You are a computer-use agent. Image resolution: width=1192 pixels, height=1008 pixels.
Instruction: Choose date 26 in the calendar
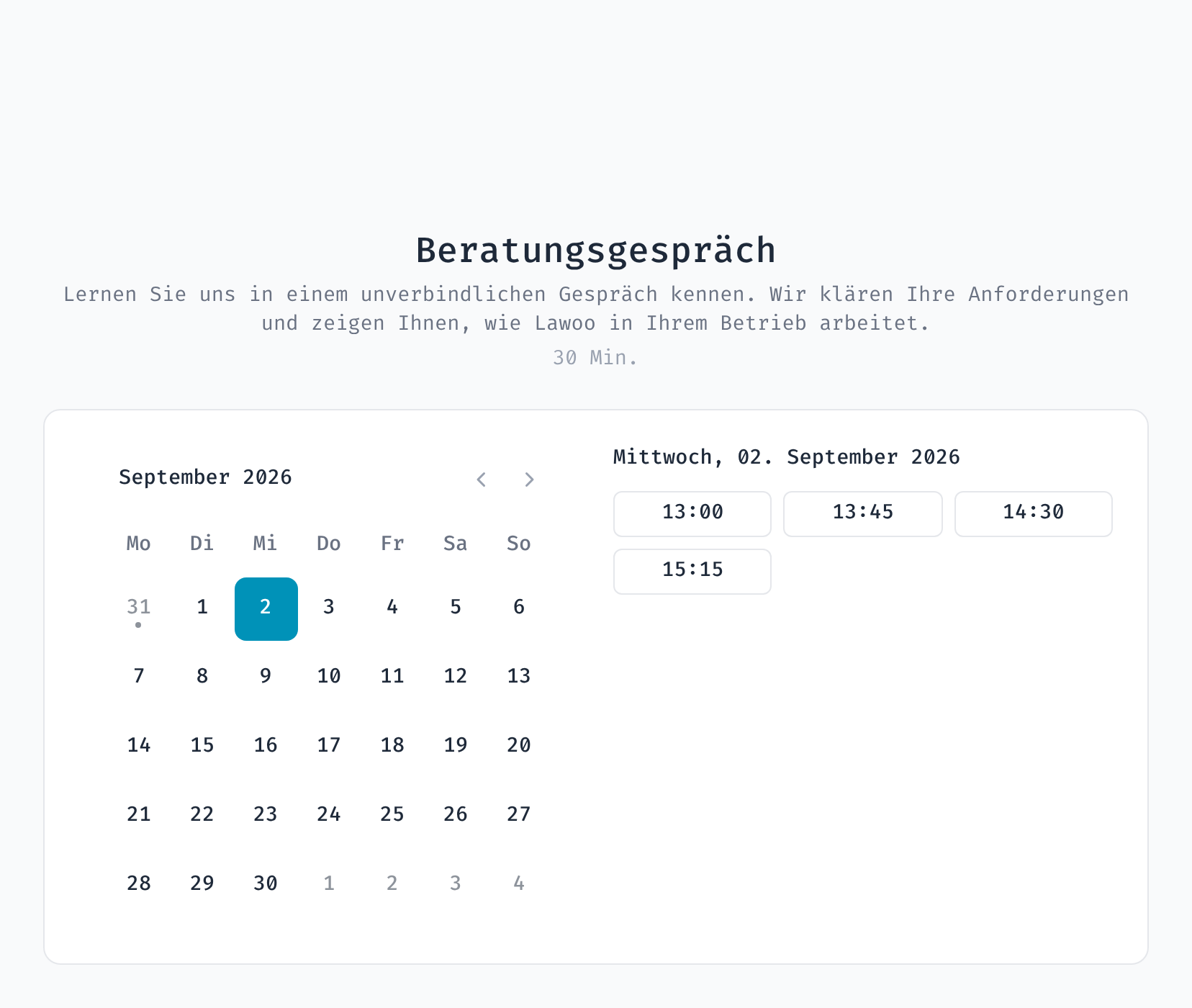click(456, 816)
